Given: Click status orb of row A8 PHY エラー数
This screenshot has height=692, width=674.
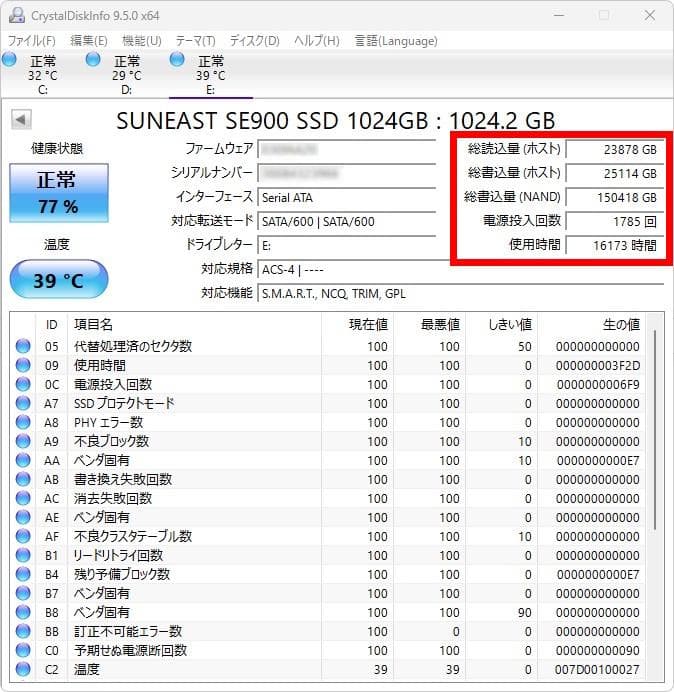Looking at the screenshot, I should point(23,422).
